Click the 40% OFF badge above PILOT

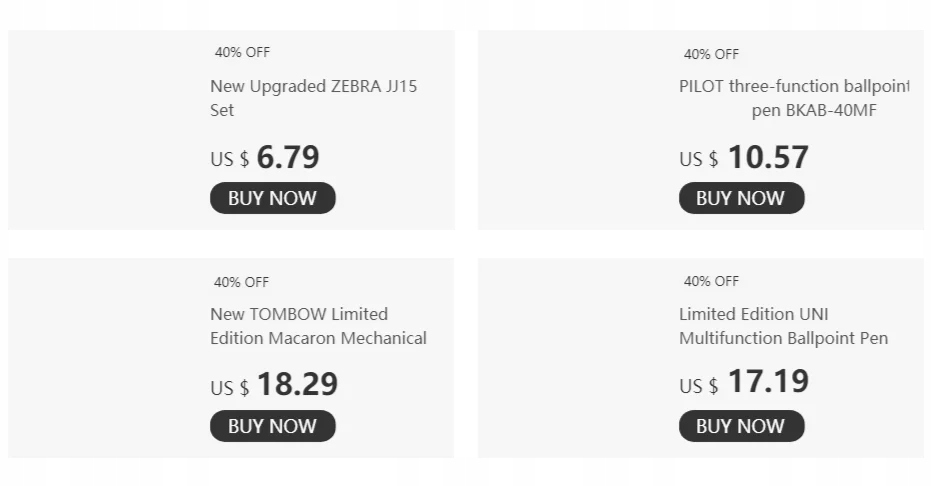(x=711, y=54)
